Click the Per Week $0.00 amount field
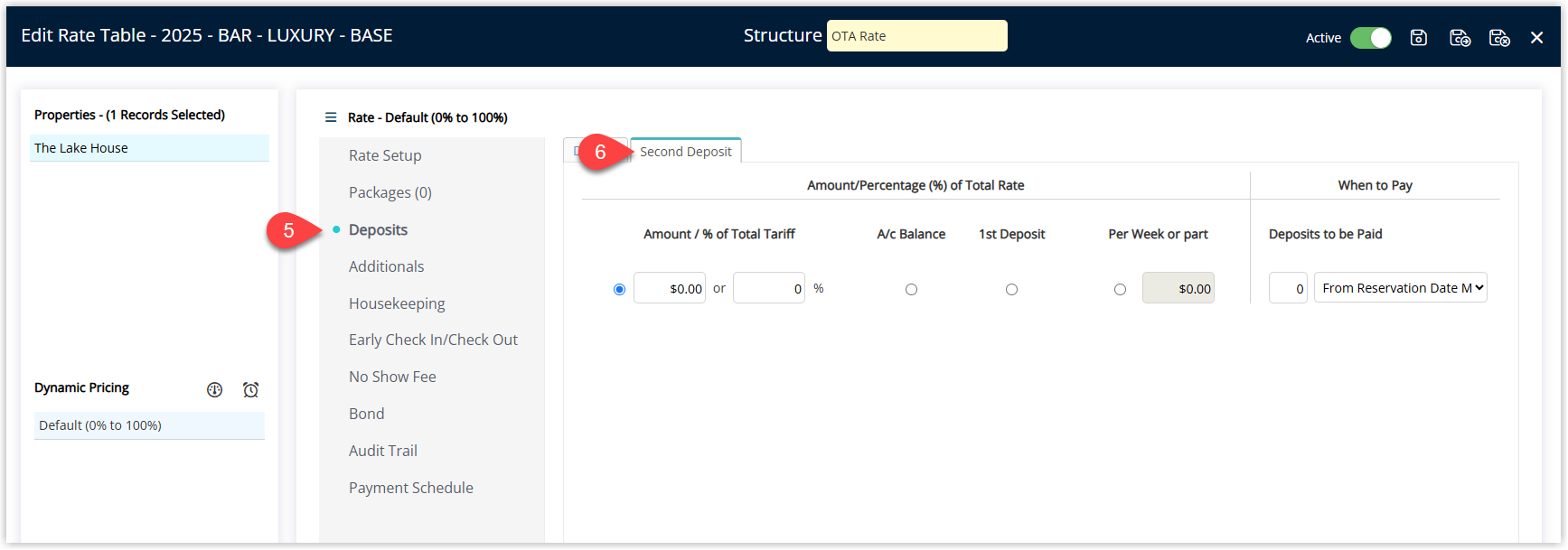Screen dimensions: 1568x550 1178,288
